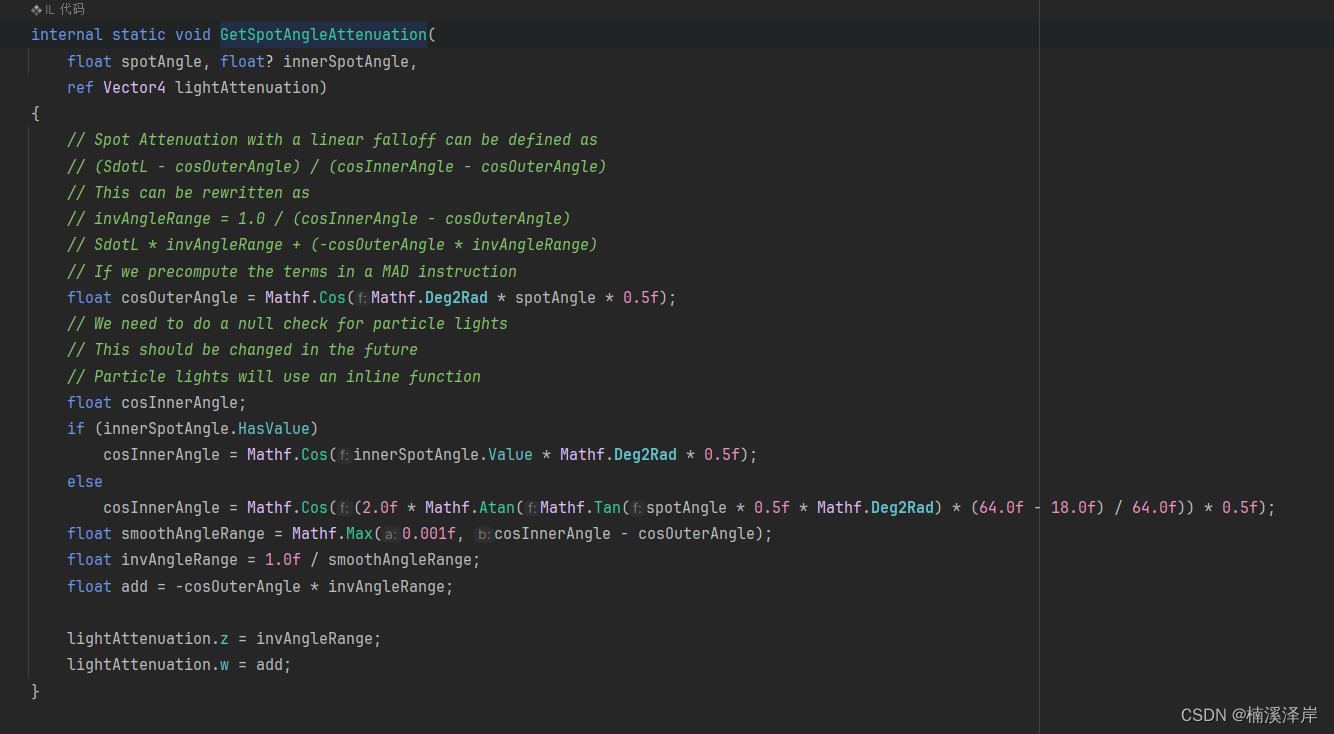This screenshot has height=734, width=1334.
Task: Click the 'if' keyword
Action: 76,429
